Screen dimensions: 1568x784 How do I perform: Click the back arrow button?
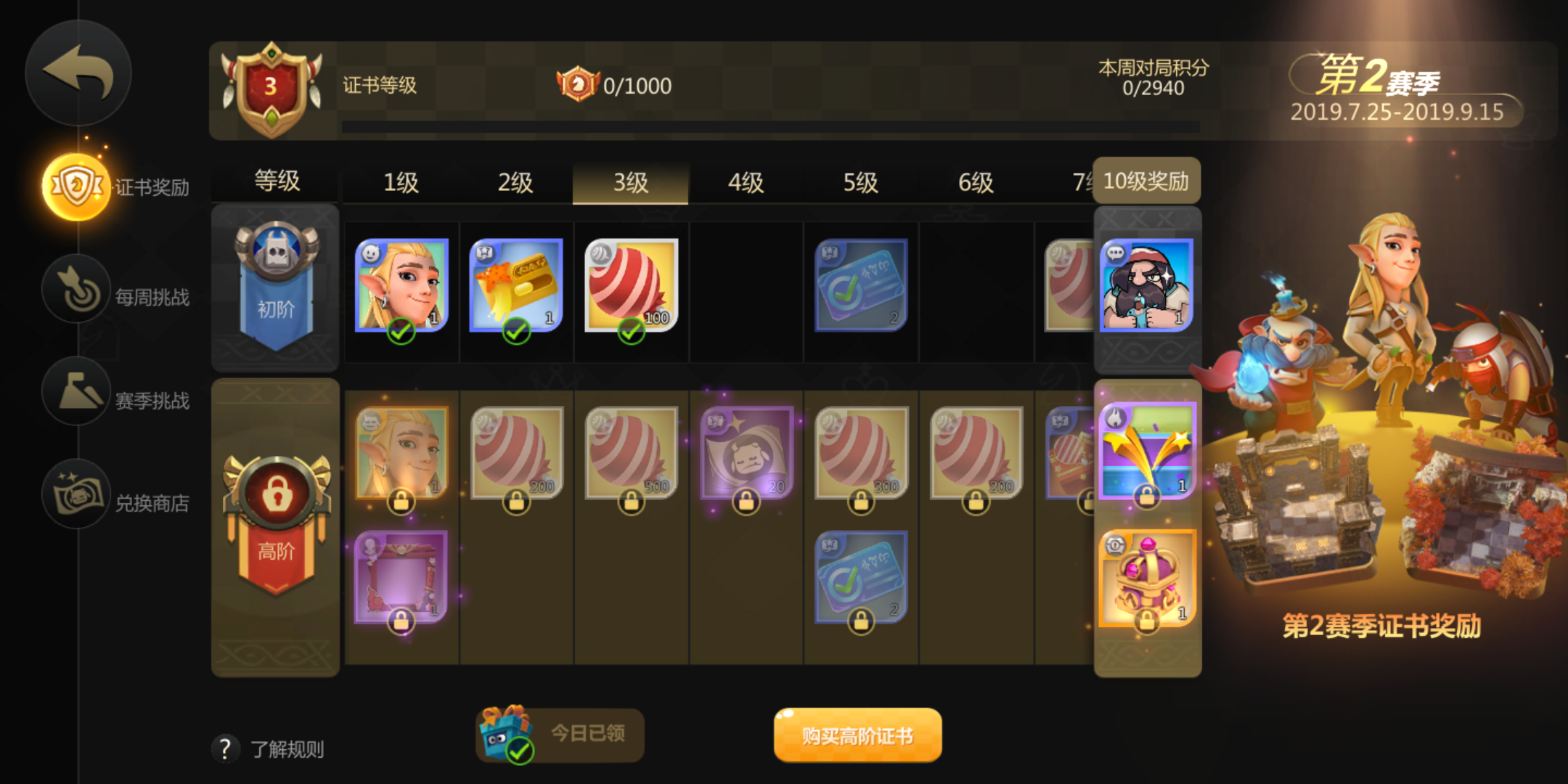tap(78, 73)
